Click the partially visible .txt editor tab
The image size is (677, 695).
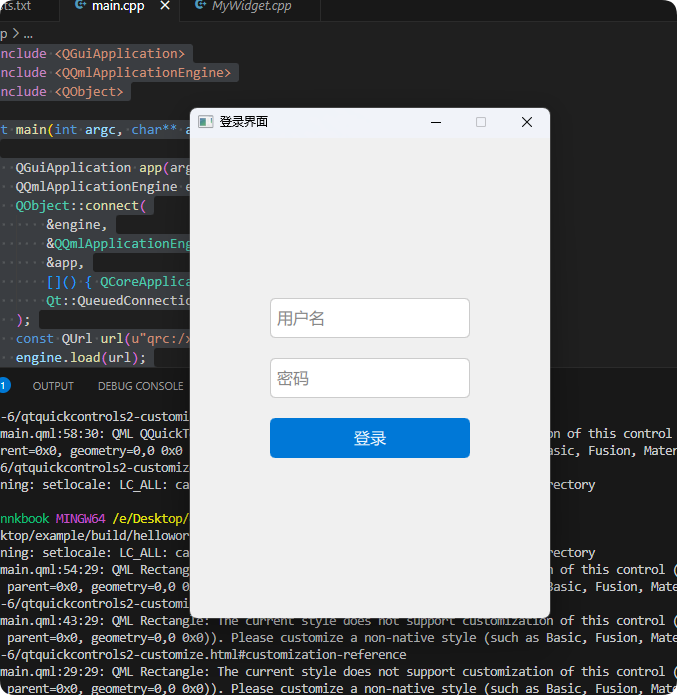point(16,6)
